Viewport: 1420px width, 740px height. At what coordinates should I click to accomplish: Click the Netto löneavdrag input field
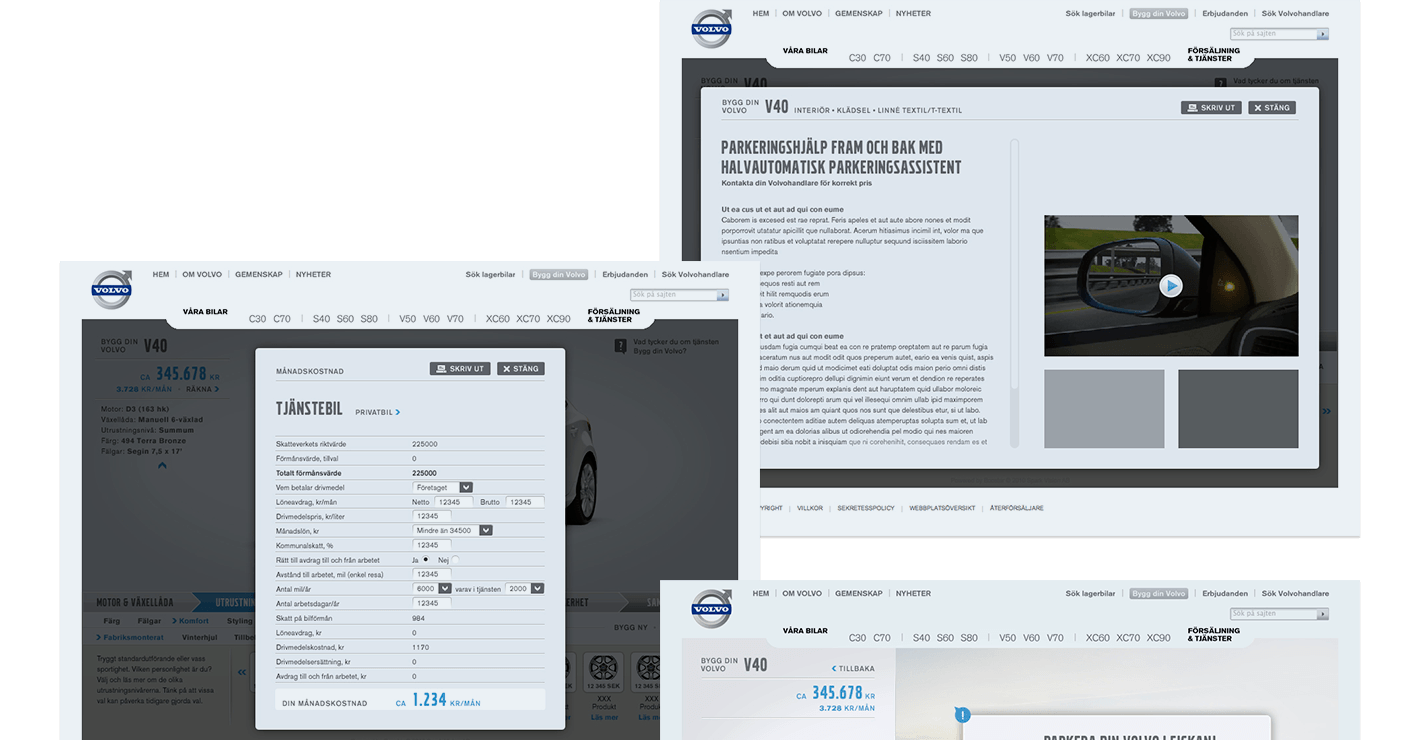click(x=453, y=502)
